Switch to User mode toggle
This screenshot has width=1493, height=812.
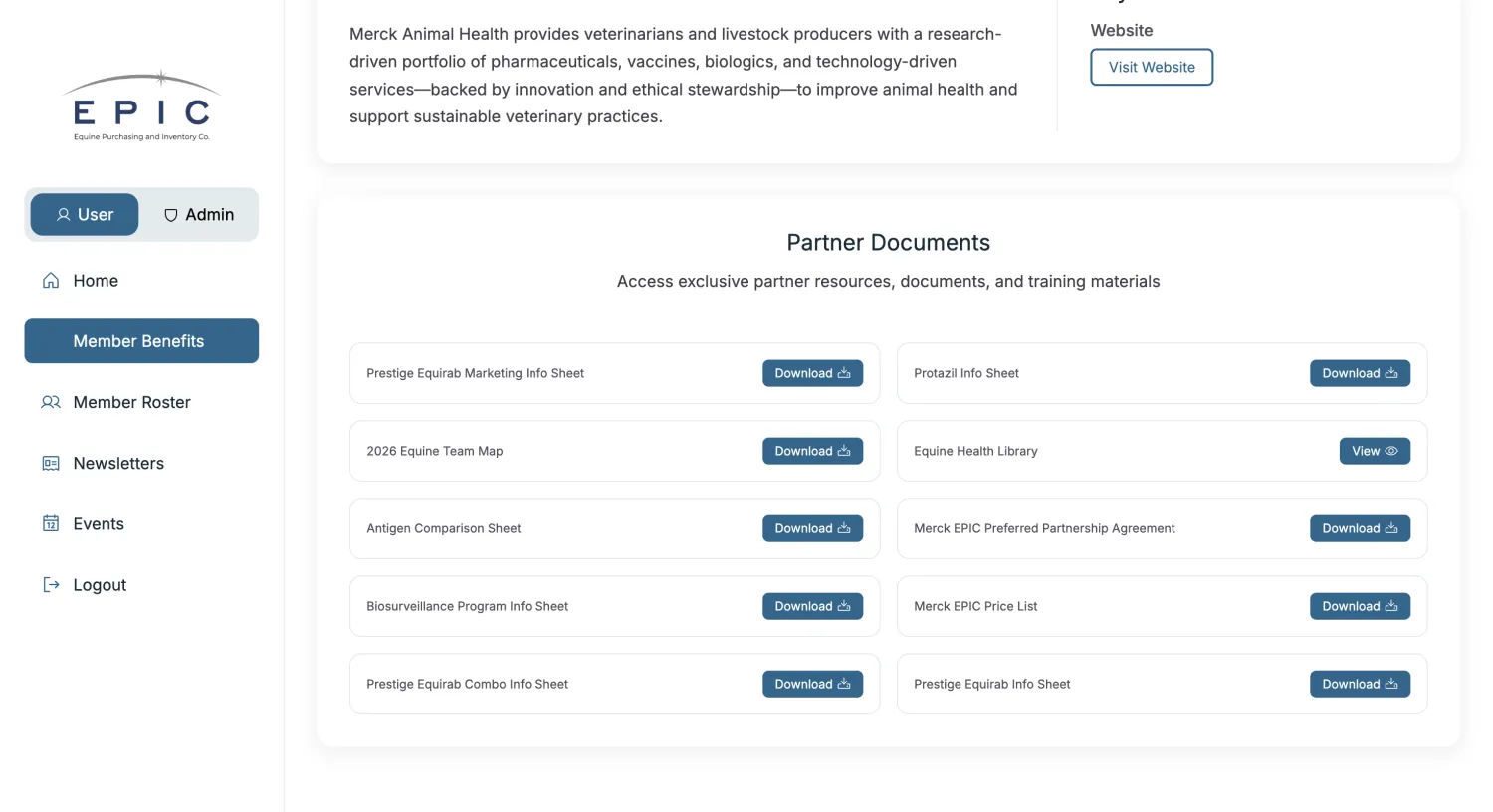(x=85, y=214)
